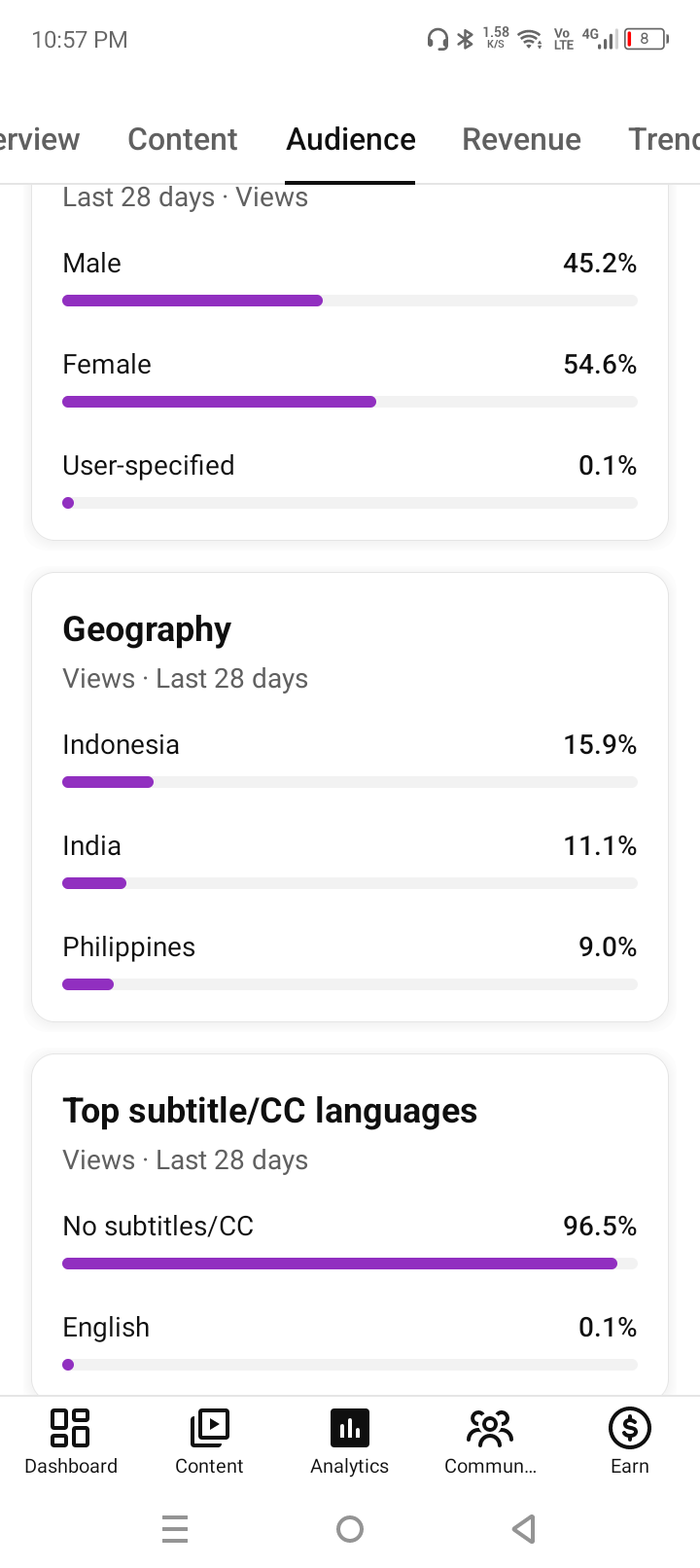The height and width of the screenshot is (1568, 700).
Task: Open the Dashboard icon in bottom navigation
Action: click(70, 1428)
